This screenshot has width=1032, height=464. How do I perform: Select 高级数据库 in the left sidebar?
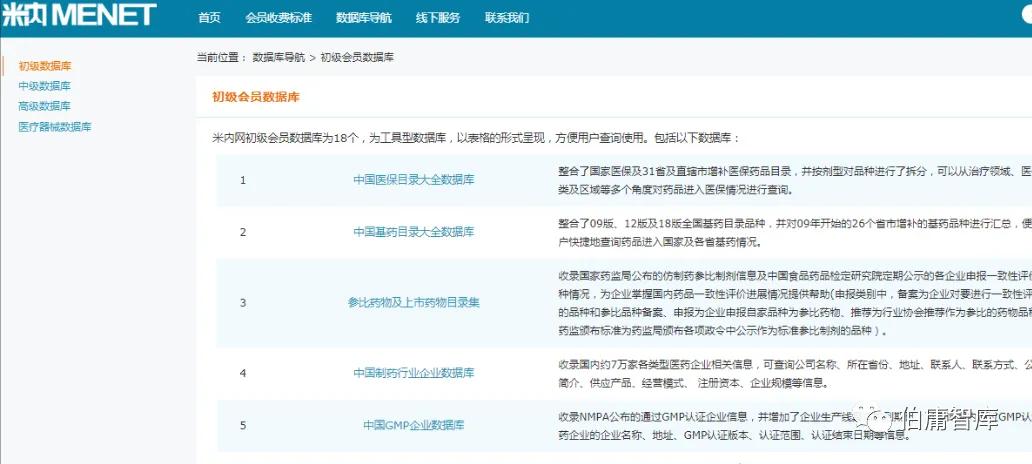(x=45, y=106)
